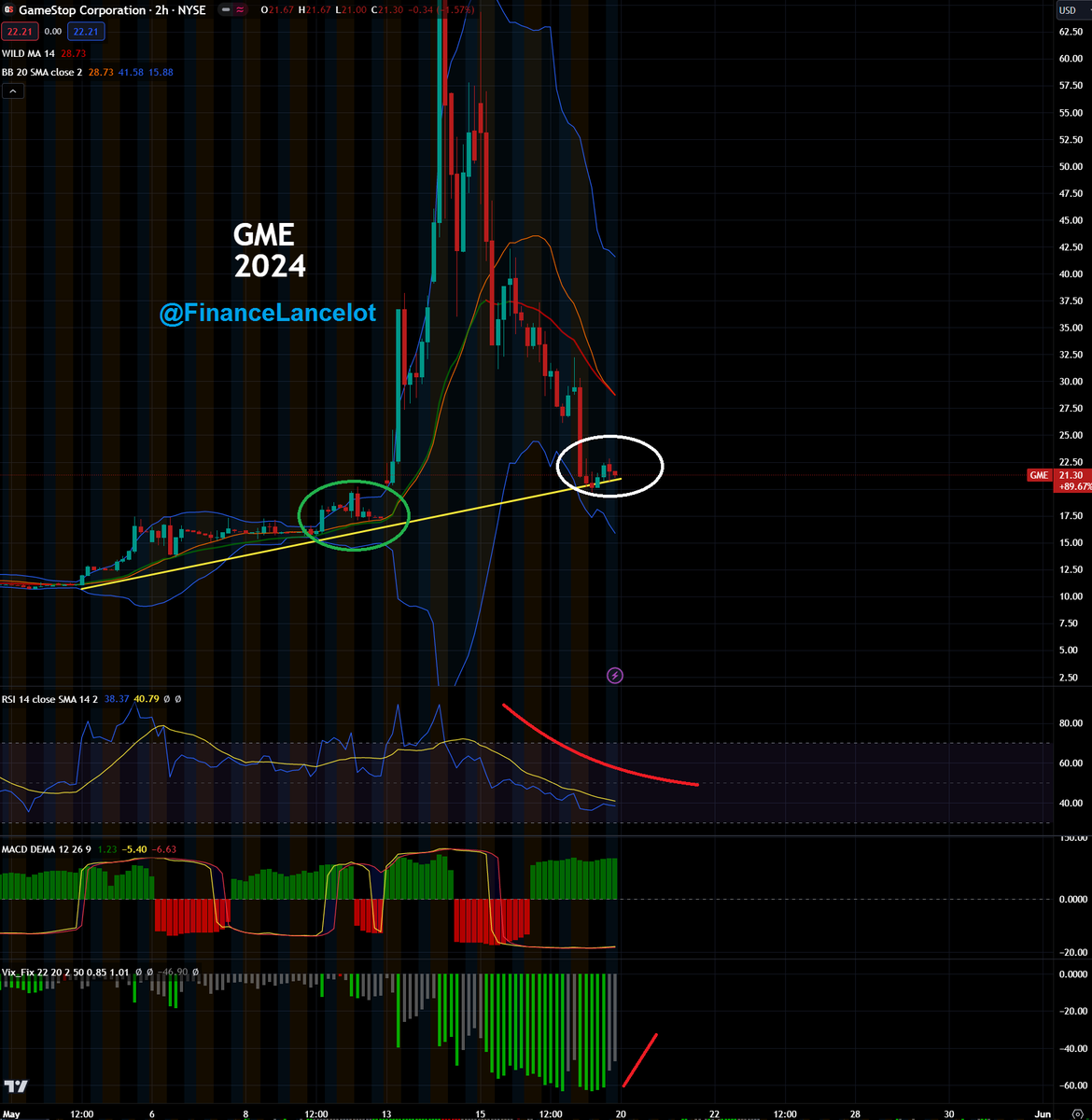This screenshot has width=1092, height=1120.
Task: Select the MACD DEMA 12 26 9 legend
Action: (x=48, y=848)
